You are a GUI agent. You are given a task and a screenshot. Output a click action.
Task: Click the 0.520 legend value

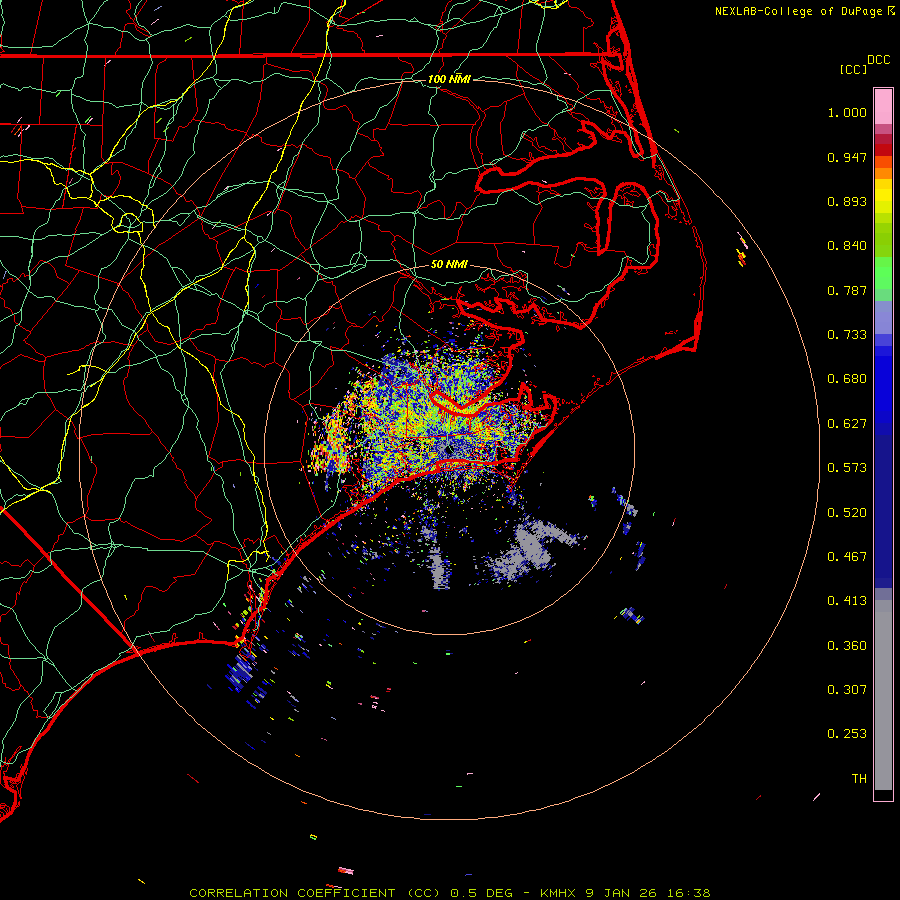847,513
